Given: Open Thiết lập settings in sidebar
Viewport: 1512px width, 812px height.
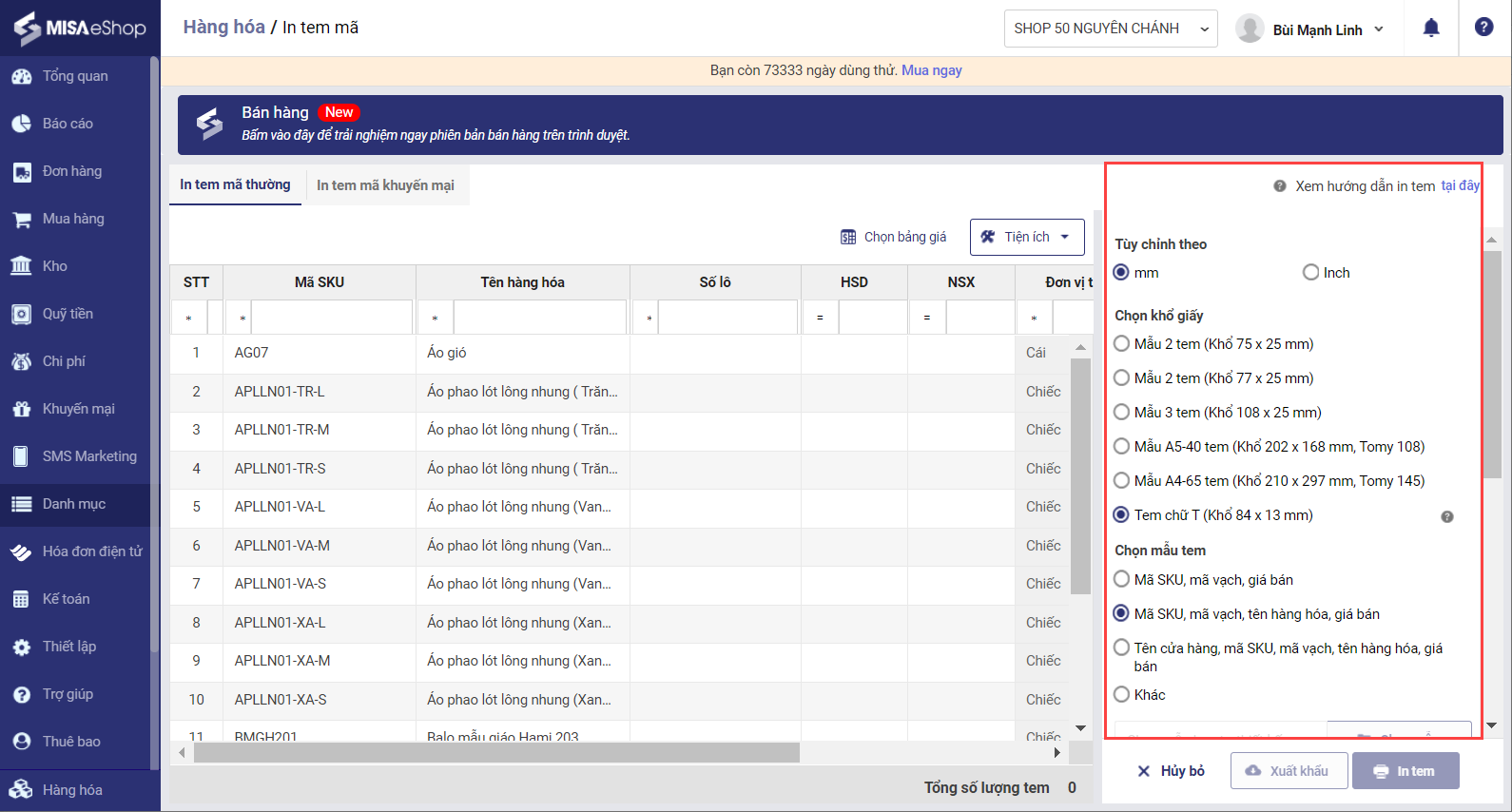Looking at the screenshot, I should [x=68, y=647].
